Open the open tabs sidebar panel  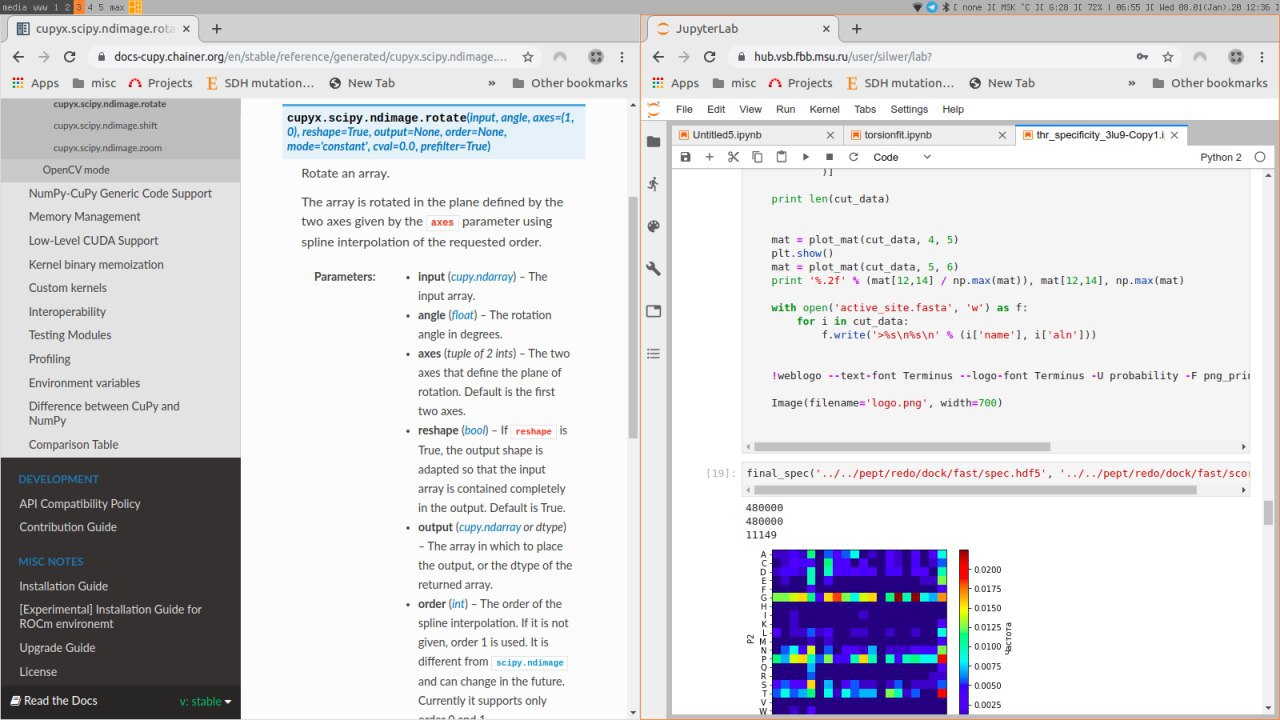coord(654,311)
